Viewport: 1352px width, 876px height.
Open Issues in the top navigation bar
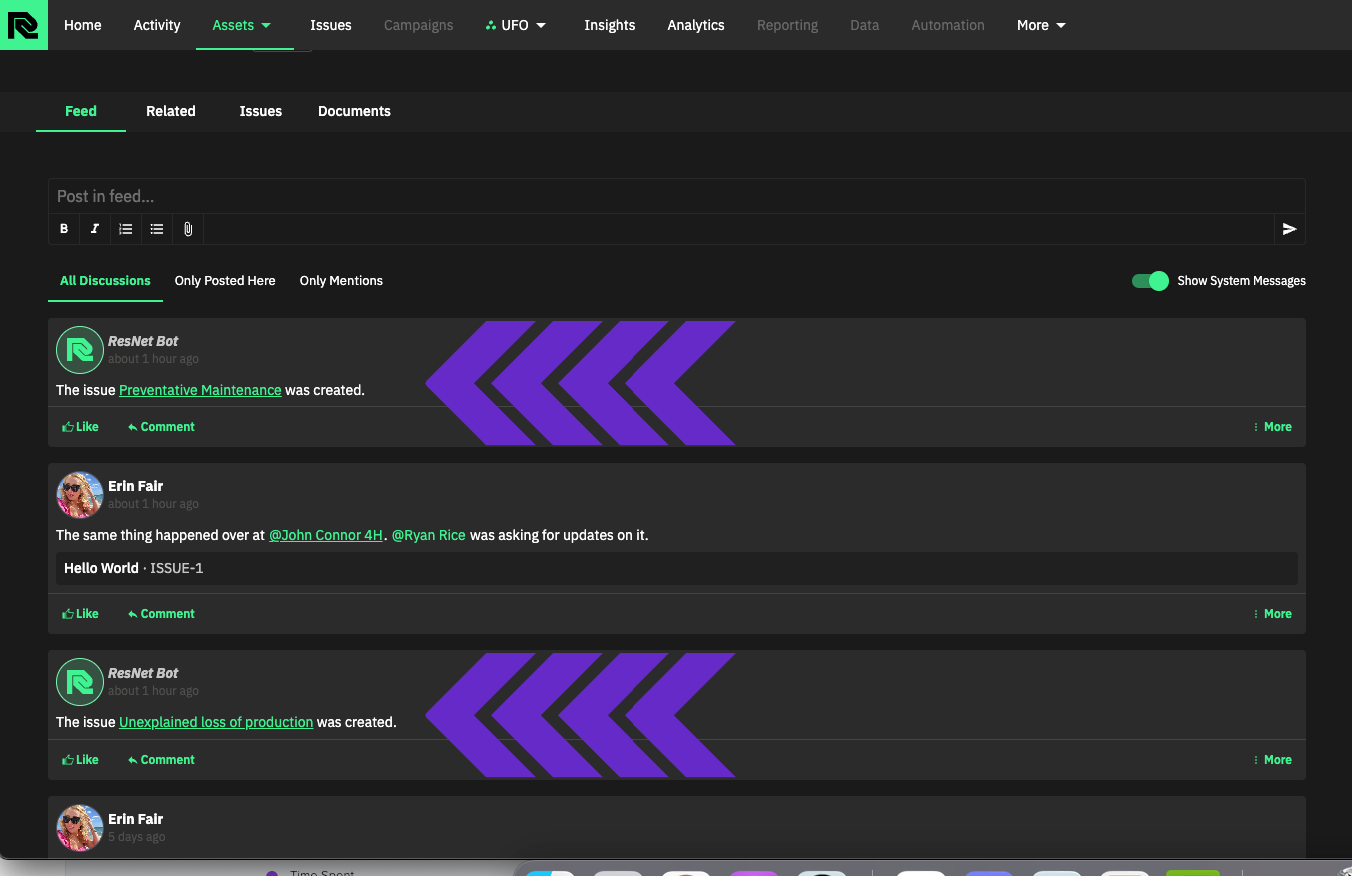(331, 25)
